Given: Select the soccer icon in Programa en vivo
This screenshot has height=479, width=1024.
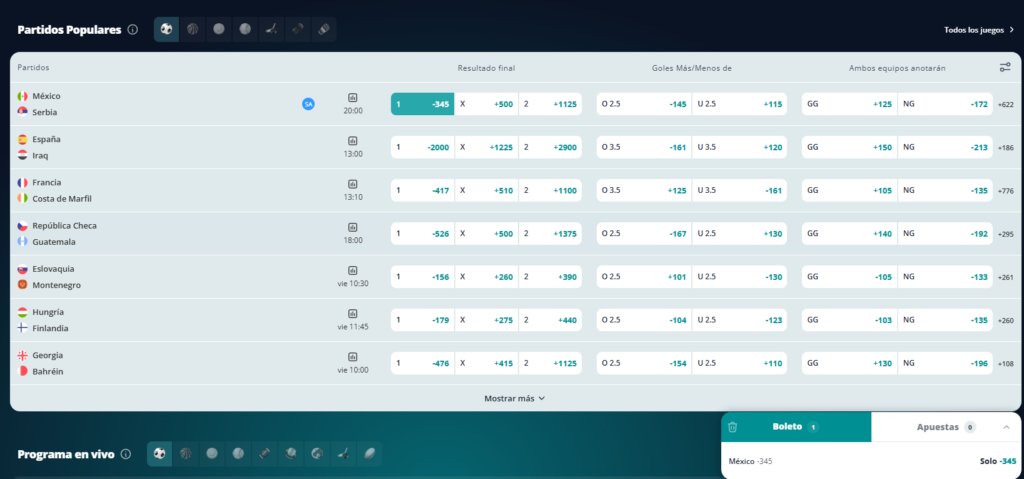Looking at the screenshot, I should 159,454.
